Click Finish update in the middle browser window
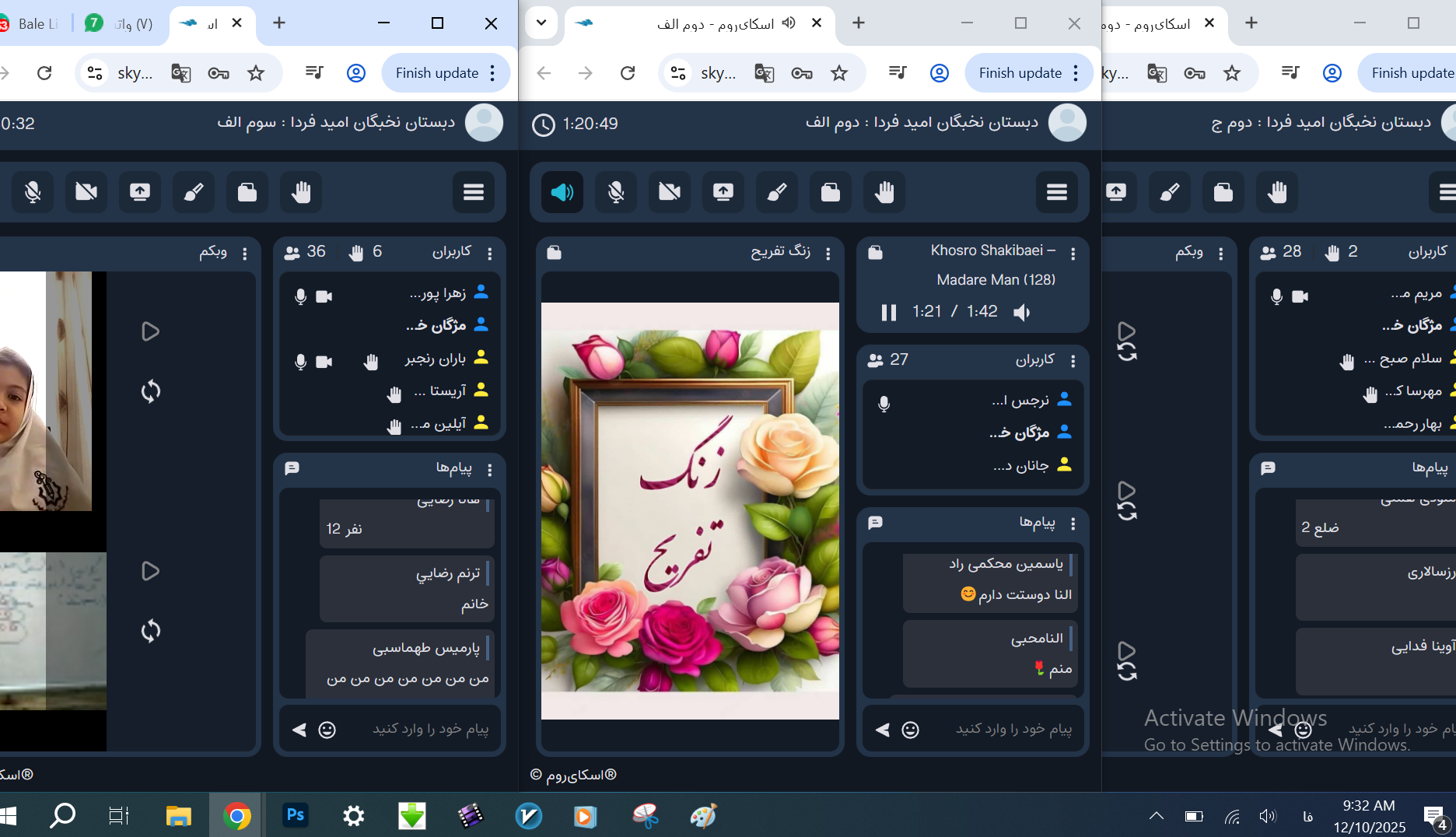The image size is (1456, 837). coord(1020,73)
